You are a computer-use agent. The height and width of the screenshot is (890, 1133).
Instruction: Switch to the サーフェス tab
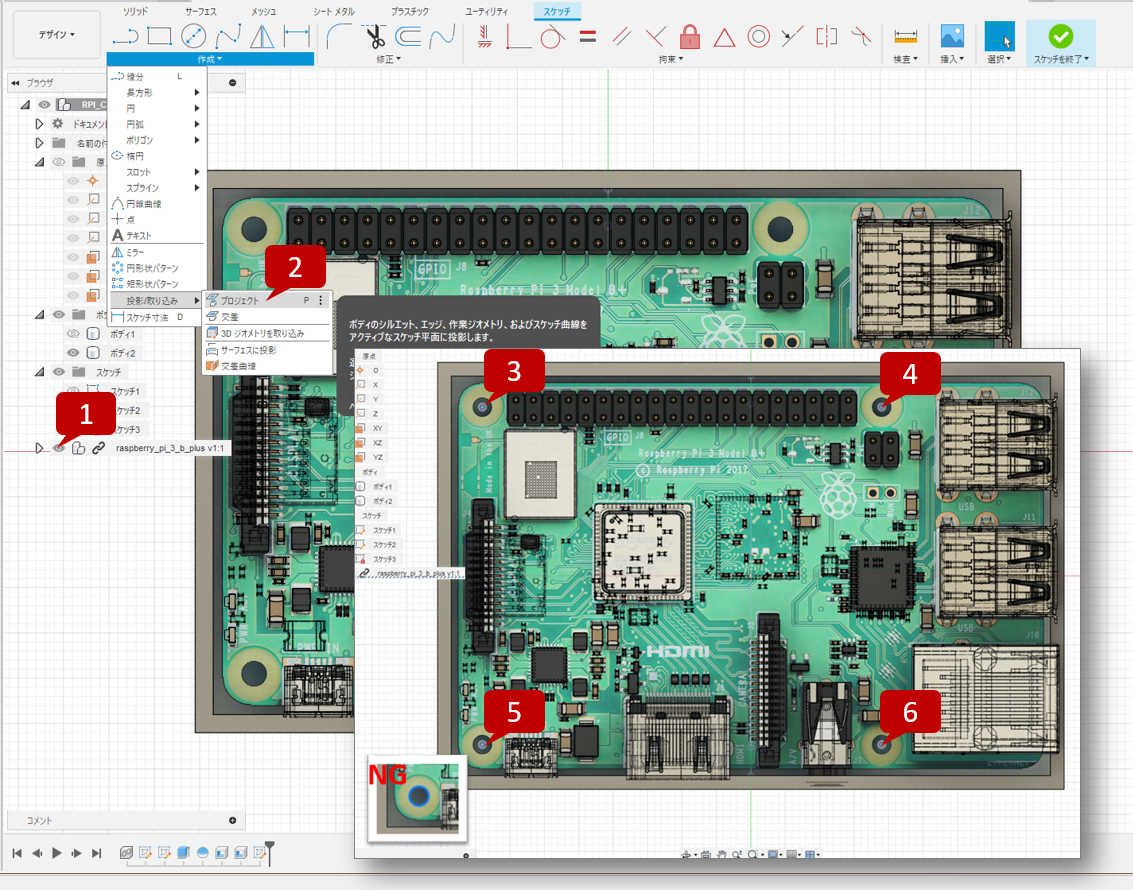200,12
